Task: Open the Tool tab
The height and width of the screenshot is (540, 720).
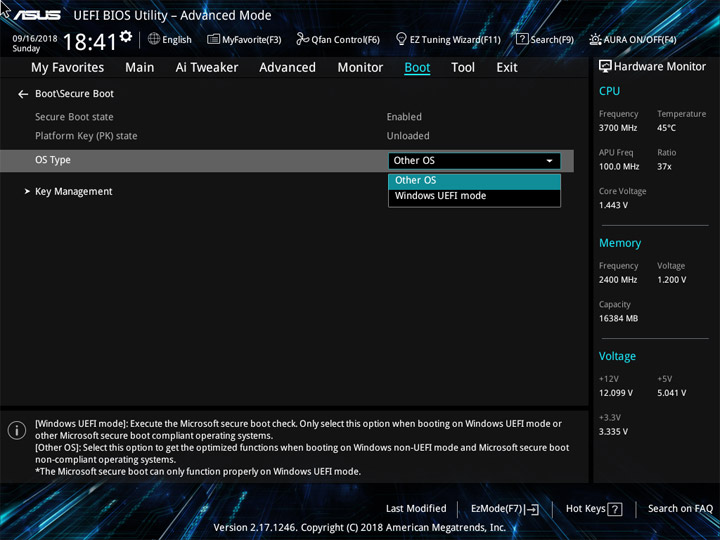Action: [463, 68]
